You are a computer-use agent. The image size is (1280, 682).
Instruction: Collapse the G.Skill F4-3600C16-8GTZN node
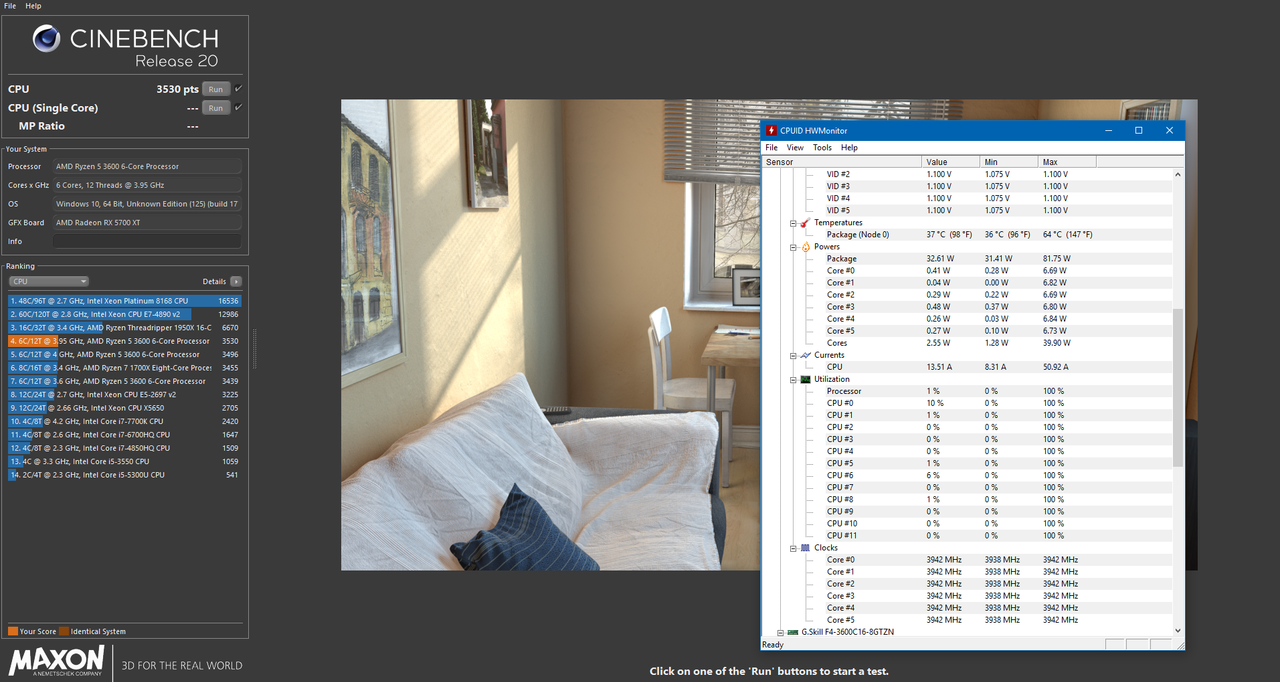pos(781,632)
